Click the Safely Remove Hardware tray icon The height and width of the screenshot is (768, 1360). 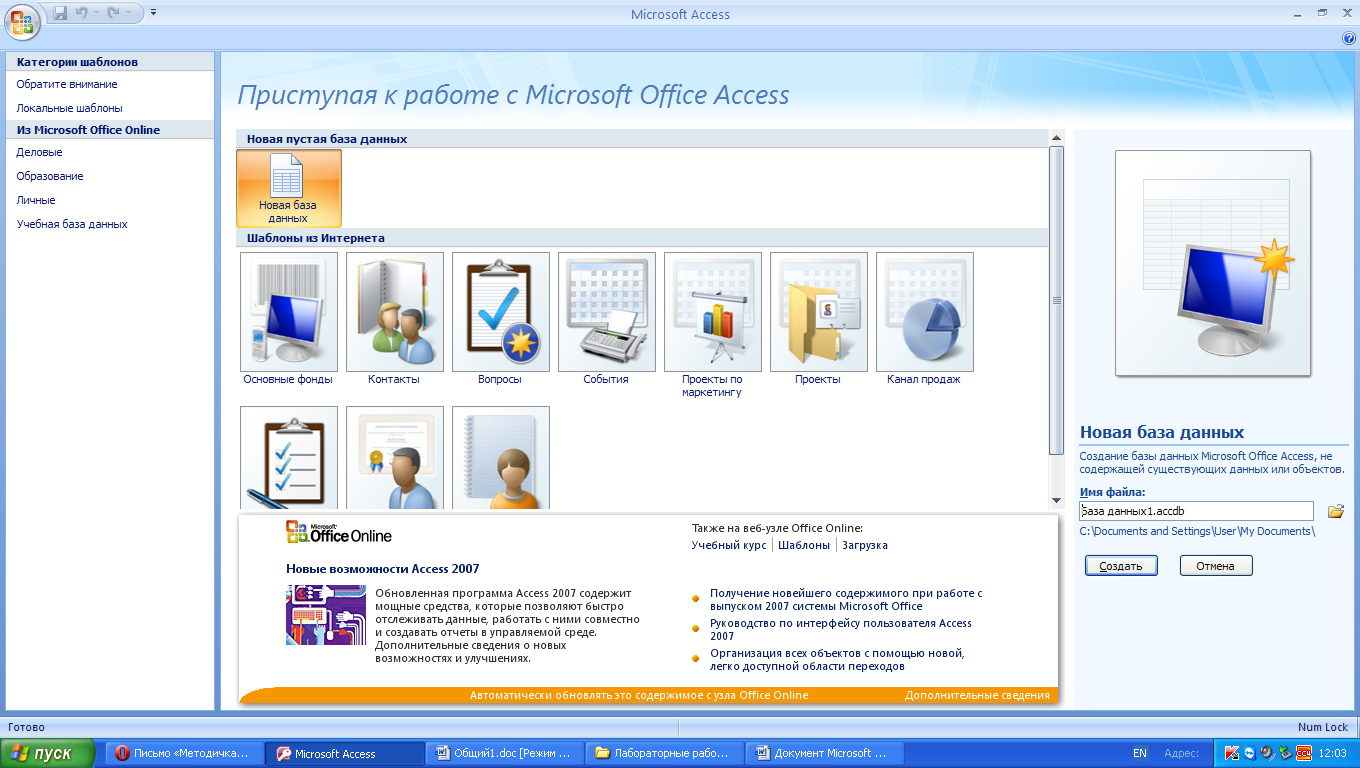pyautogui.click(x=1284, y=753)
